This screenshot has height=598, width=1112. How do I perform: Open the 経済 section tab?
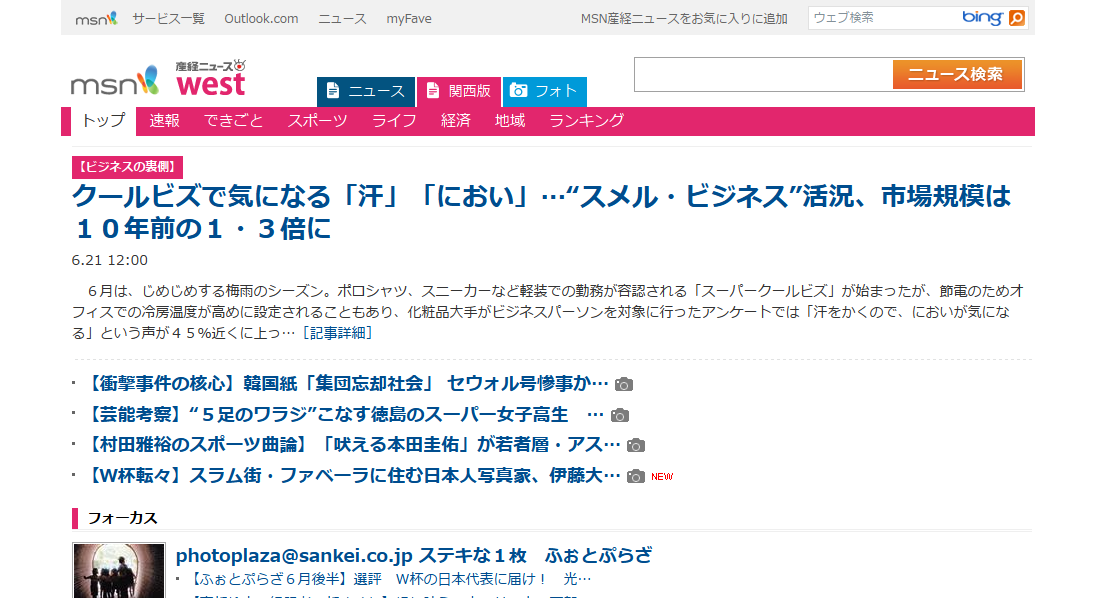(457, 121)
